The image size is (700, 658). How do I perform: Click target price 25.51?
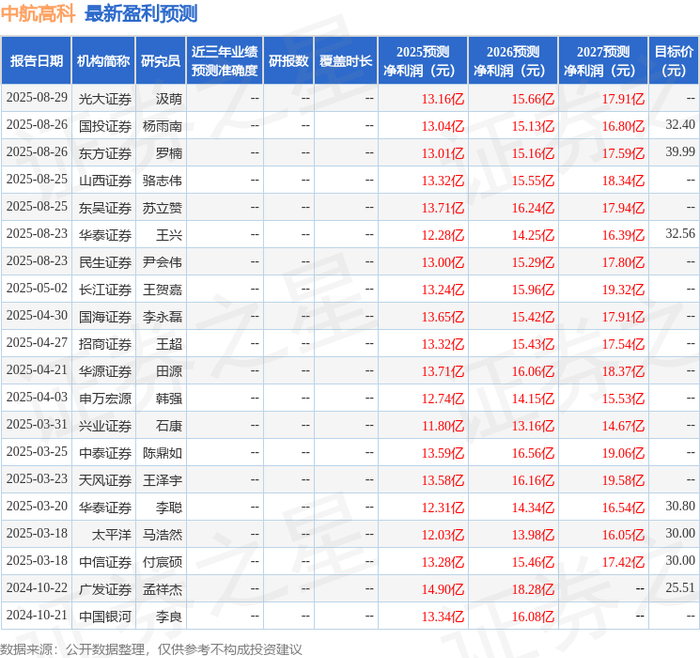click(680, 587)
